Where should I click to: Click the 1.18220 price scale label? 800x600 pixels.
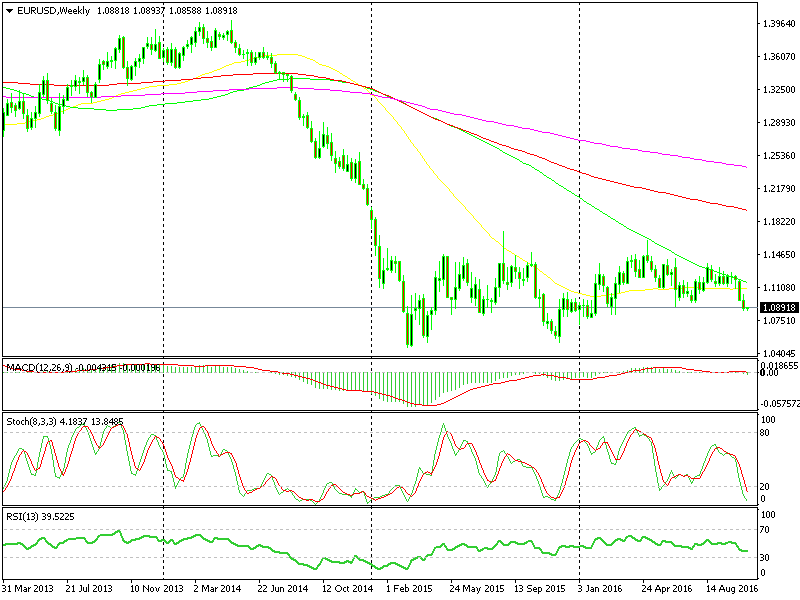(x=779, y=221)
